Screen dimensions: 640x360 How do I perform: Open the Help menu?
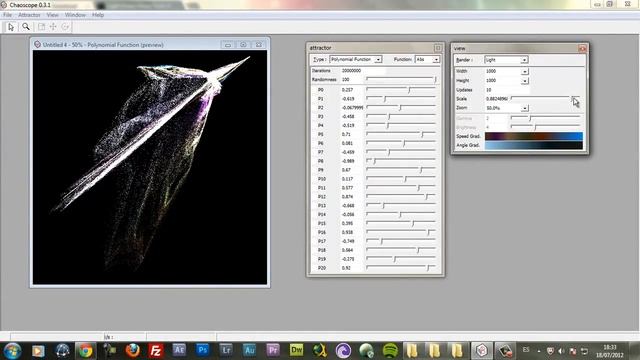pyautogui.click(x=98, y=15)
